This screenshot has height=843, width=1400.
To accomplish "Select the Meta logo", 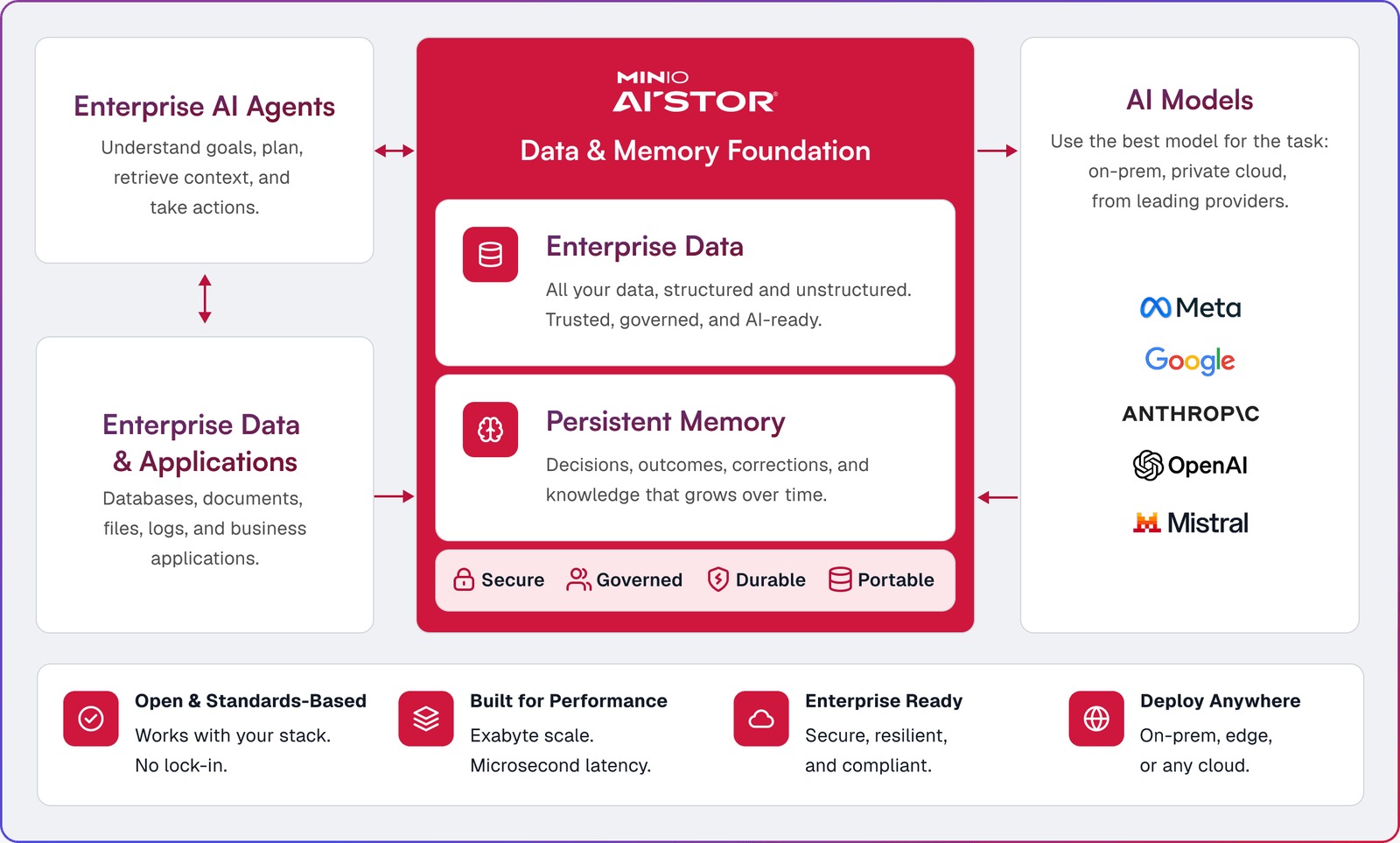I will [1190, 307].
